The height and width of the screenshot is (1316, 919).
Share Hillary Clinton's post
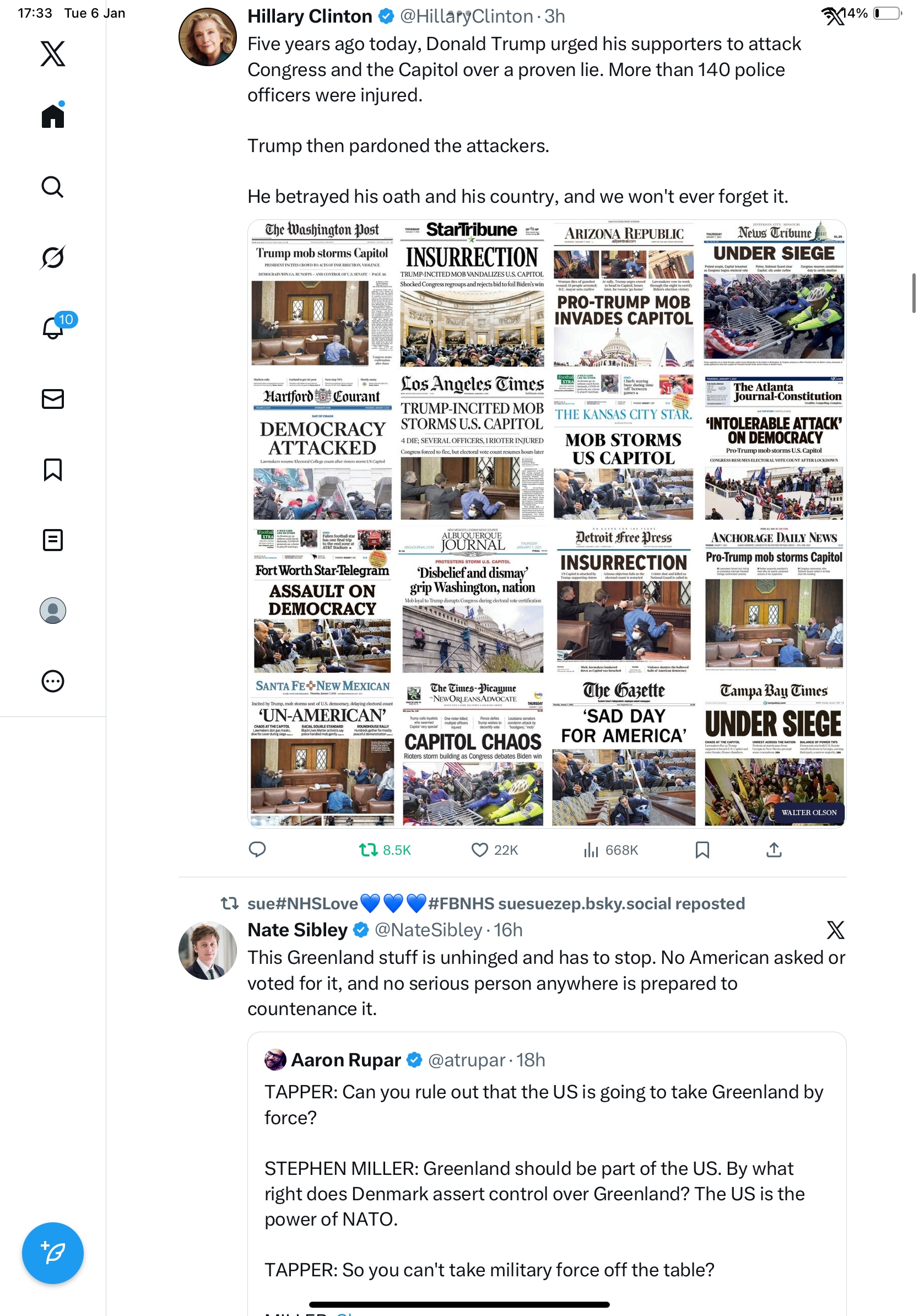774,849
